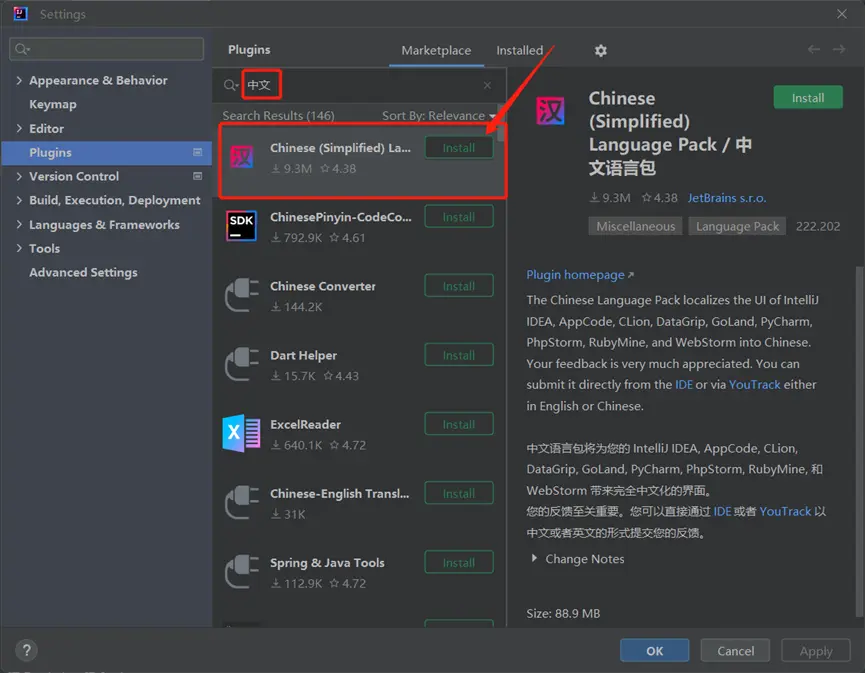Image resolution: width=865 pixels, height=673 pixels.
Task: Install Spring & Java Tools plugin
Action: tap(458, 563)
